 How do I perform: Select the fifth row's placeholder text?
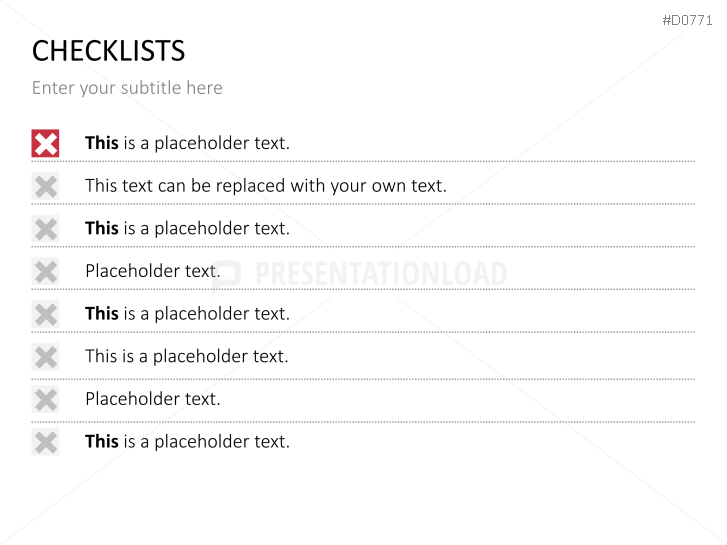tap(187, 314)
